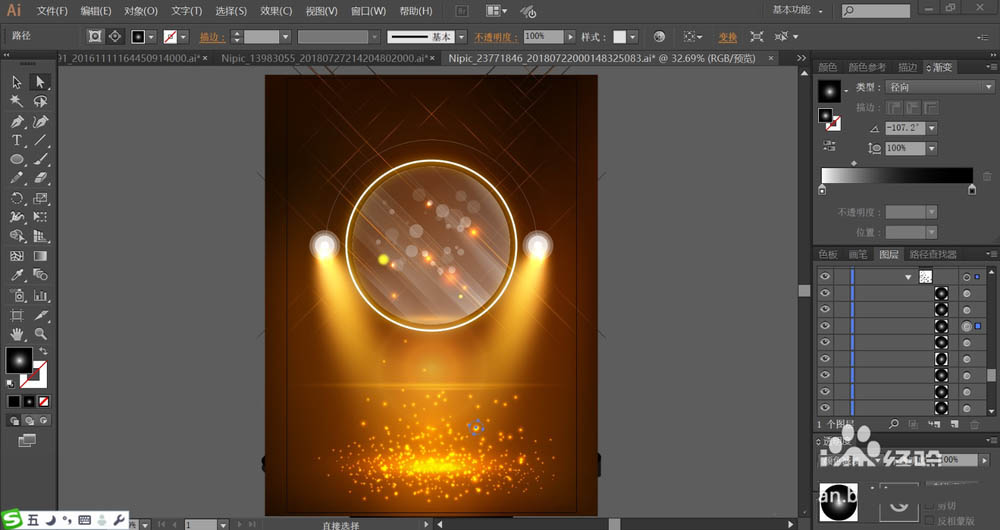
Task: Open the 样式 graphic style dropdown
Action: (x=633, y=37)
